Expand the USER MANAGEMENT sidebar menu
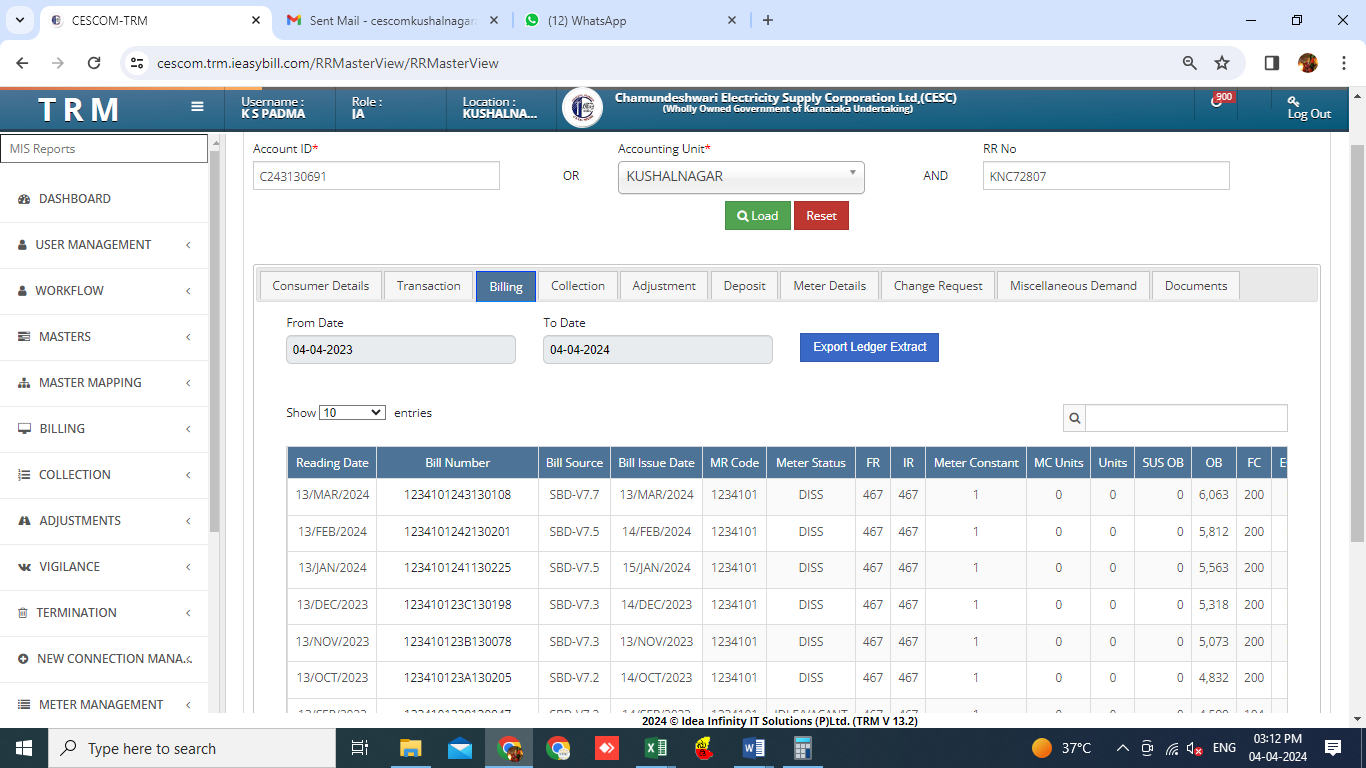The height and width of the screenshot is (768, 1366). click(104, 245)
